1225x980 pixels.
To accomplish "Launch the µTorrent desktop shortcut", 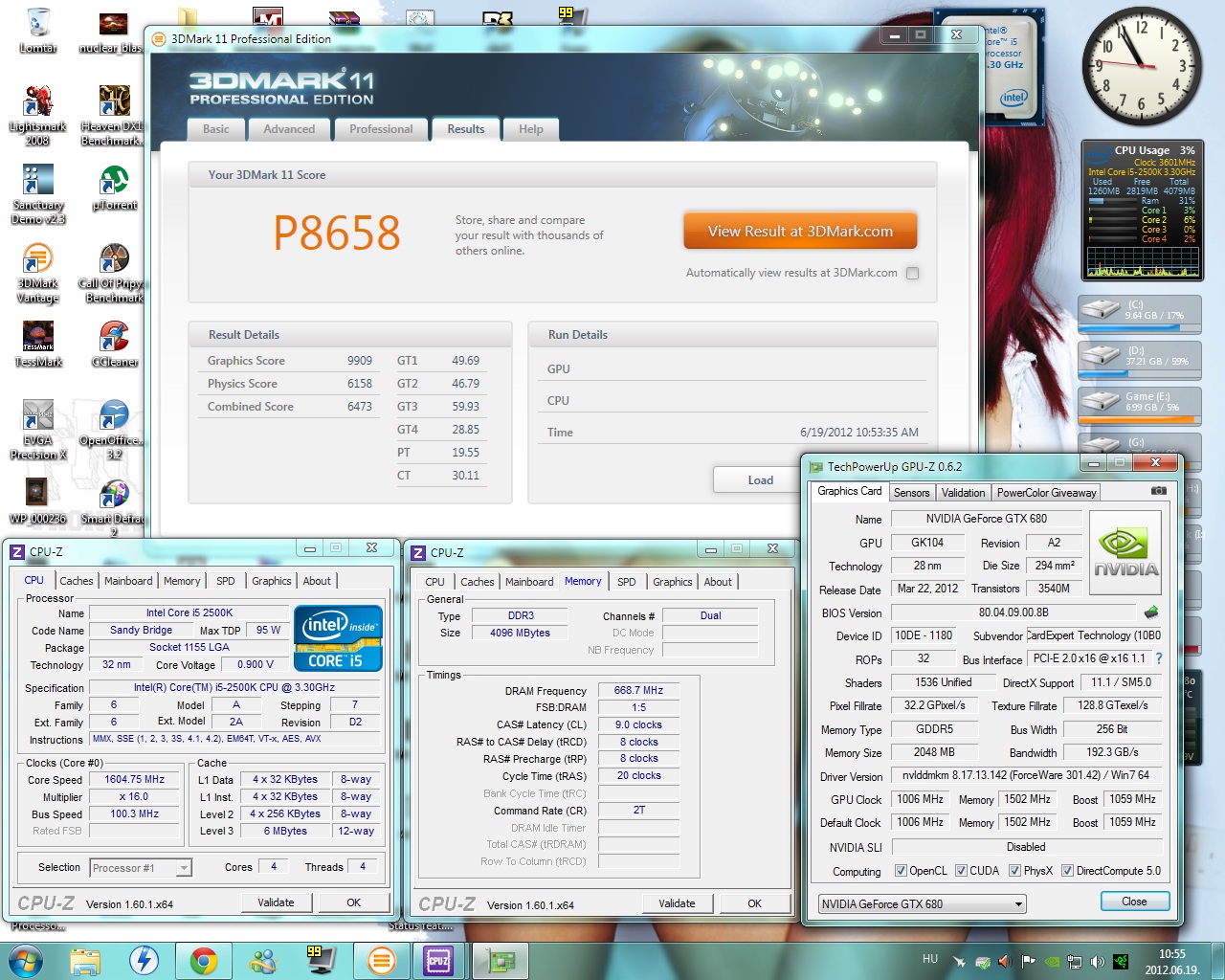I will click(x=114, y=188).
